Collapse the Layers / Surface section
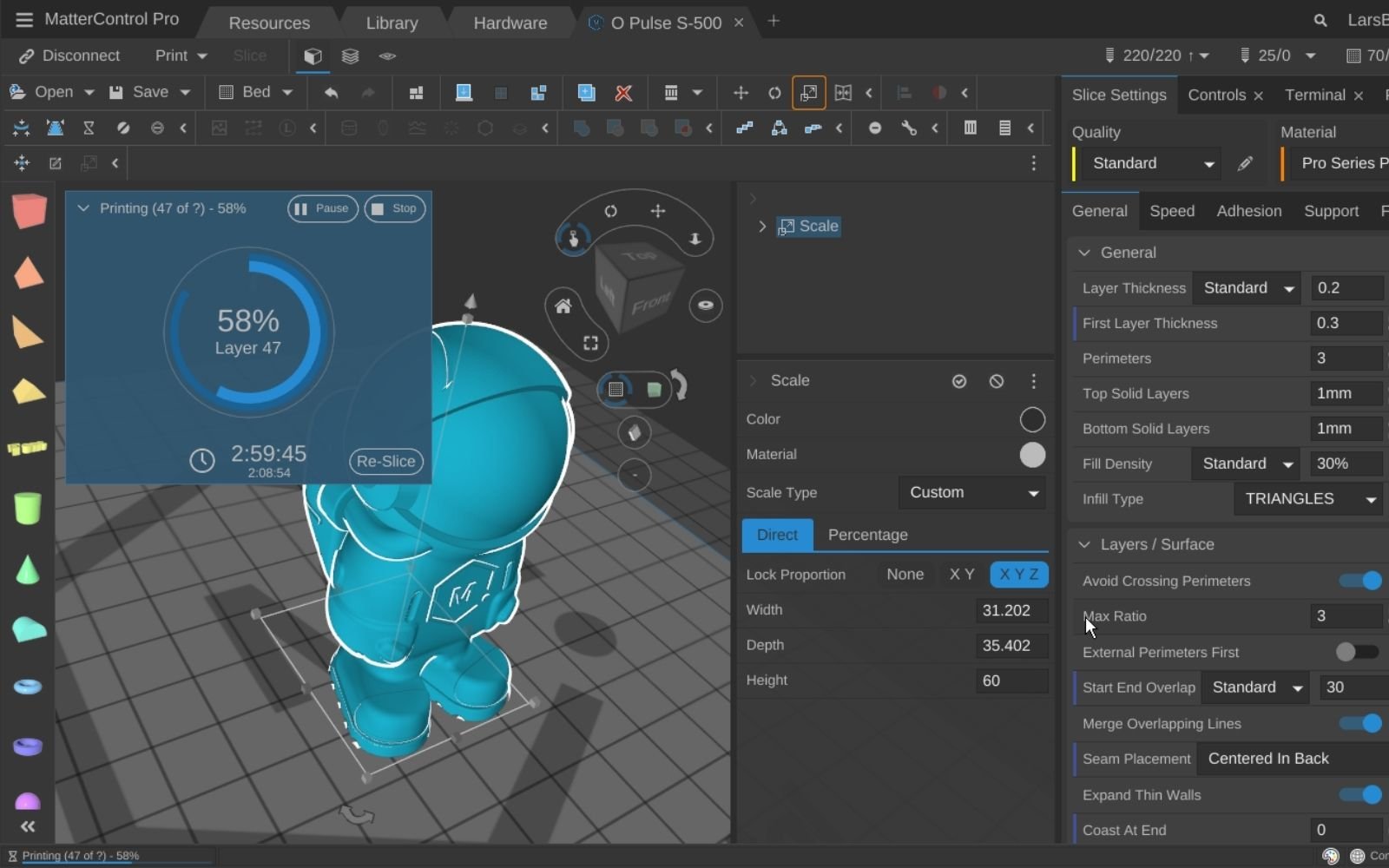Viewport: 1389px width, 868px height. [x=1083, y=544]
